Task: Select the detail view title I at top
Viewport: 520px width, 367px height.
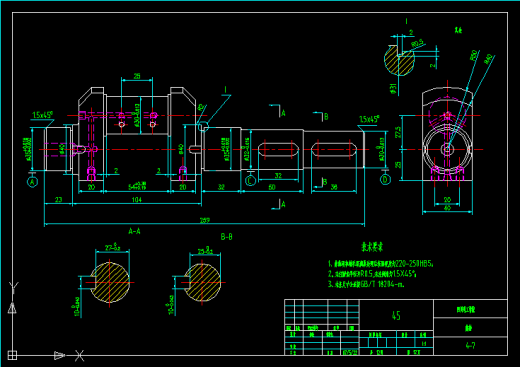Action: pyautogui.click(x=406, y=21)
